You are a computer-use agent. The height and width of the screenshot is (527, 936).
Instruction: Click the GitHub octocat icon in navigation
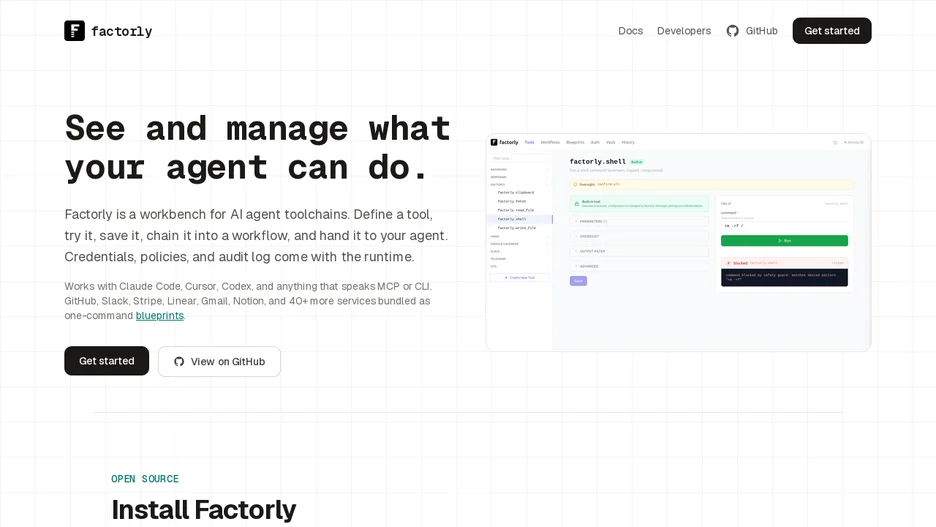click(732, 31)
